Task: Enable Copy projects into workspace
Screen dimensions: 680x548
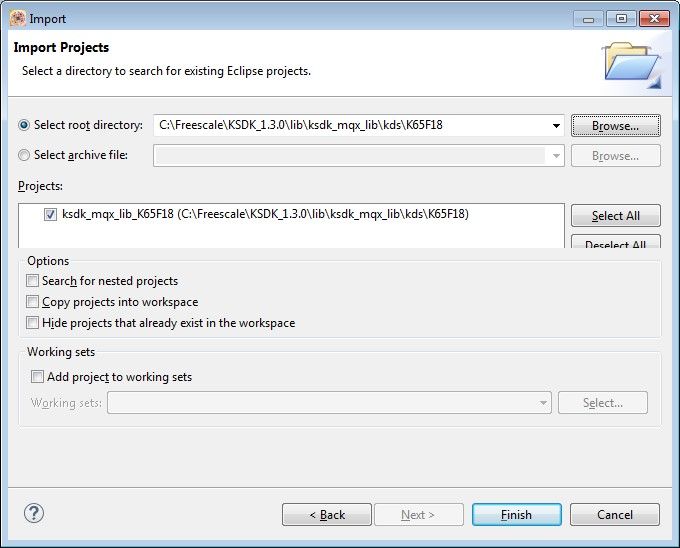Action: (33, 302)
